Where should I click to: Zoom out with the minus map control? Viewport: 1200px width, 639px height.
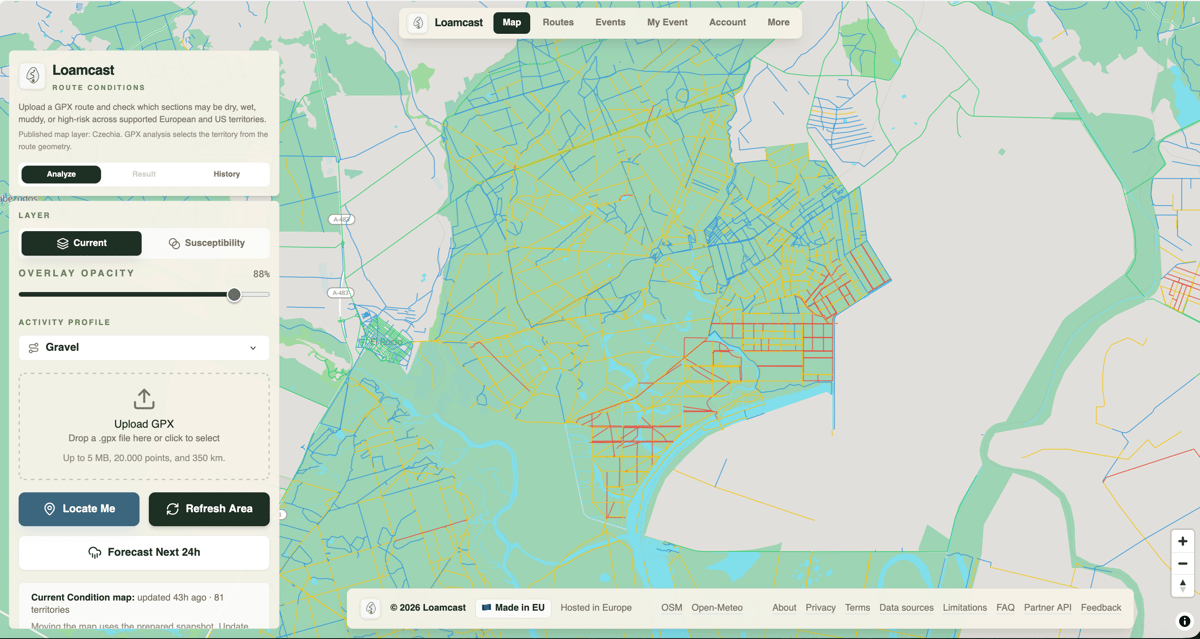[1182, 564]
